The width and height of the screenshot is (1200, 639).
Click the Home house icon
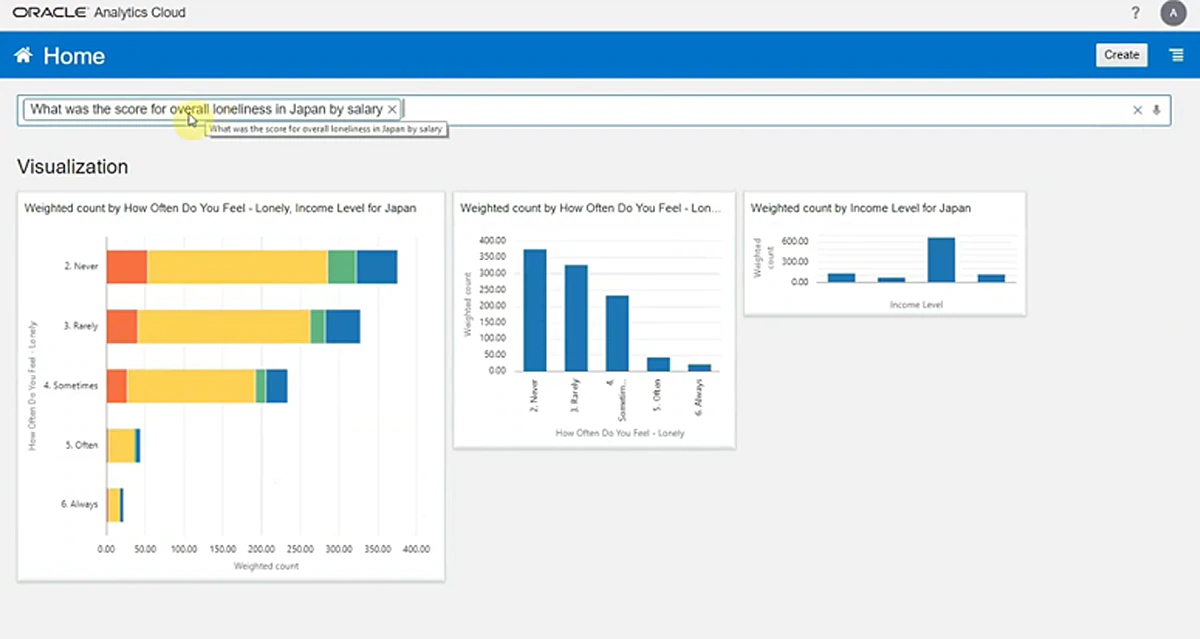(23, 56)
